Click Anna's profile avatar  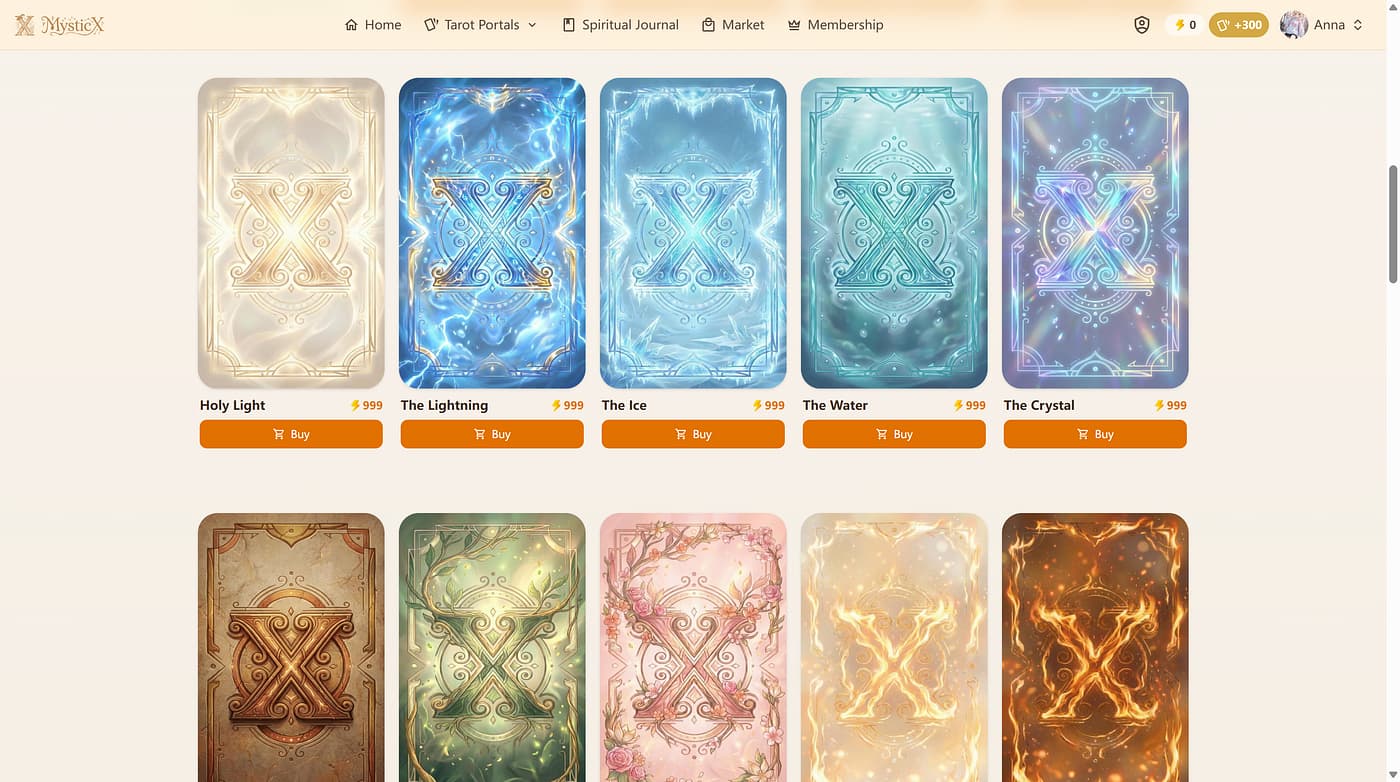[1294, 25]
